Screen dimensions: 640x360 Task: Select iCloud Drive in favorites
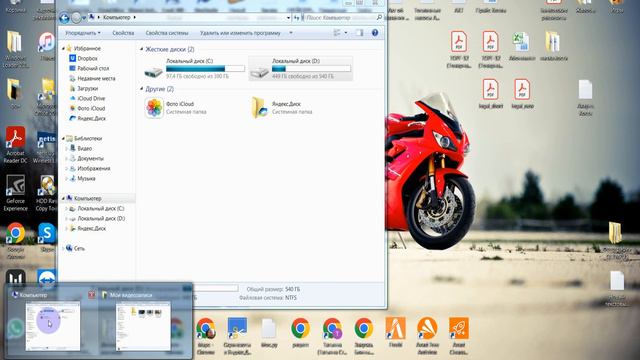click(x=87, y=98)
